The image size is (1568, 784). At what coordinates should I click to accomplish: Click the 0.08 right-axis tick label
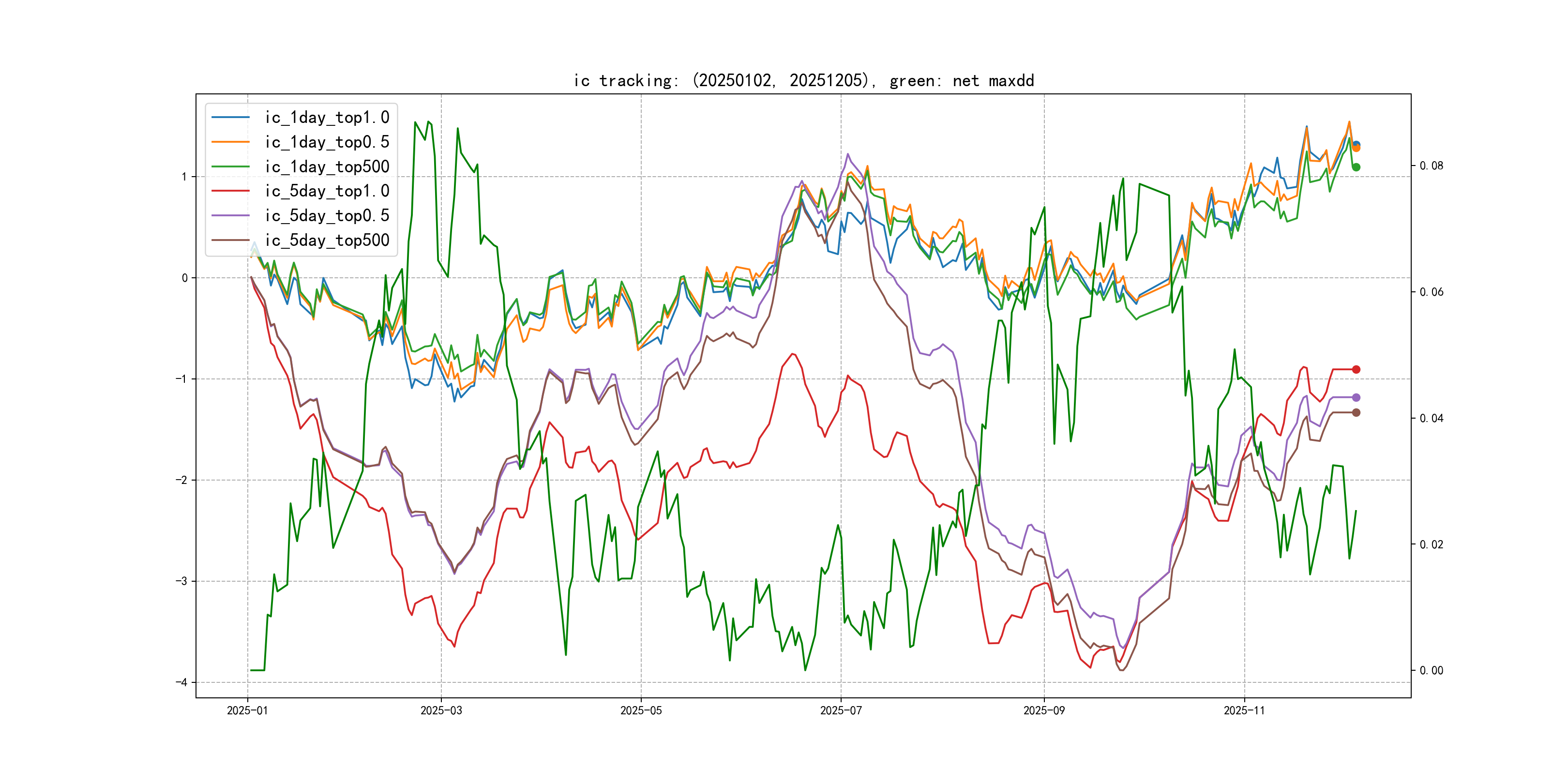tap(1431, 166)
